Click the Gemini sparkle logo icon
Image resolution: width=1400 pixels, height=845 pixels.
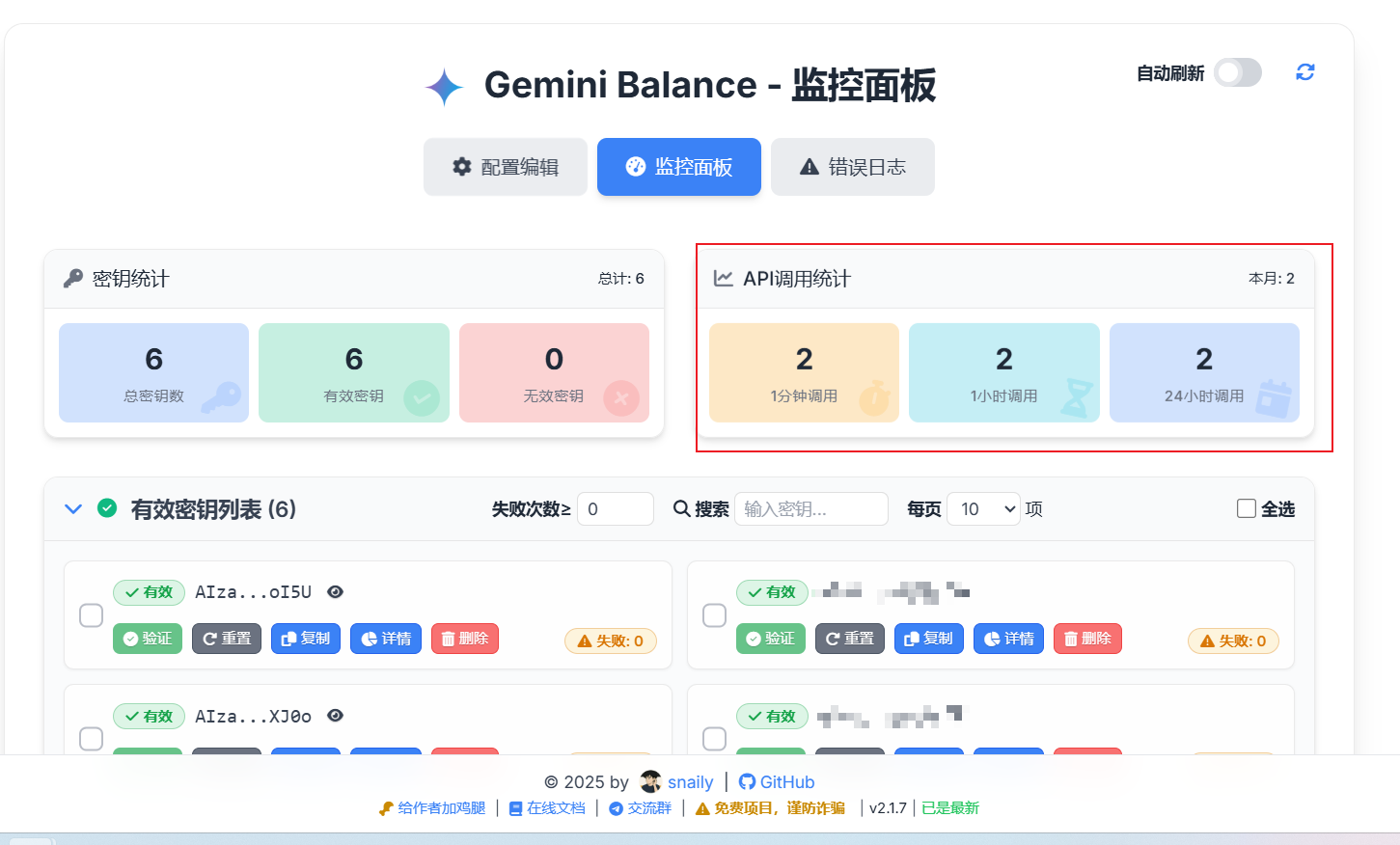[x=444, y=87]
